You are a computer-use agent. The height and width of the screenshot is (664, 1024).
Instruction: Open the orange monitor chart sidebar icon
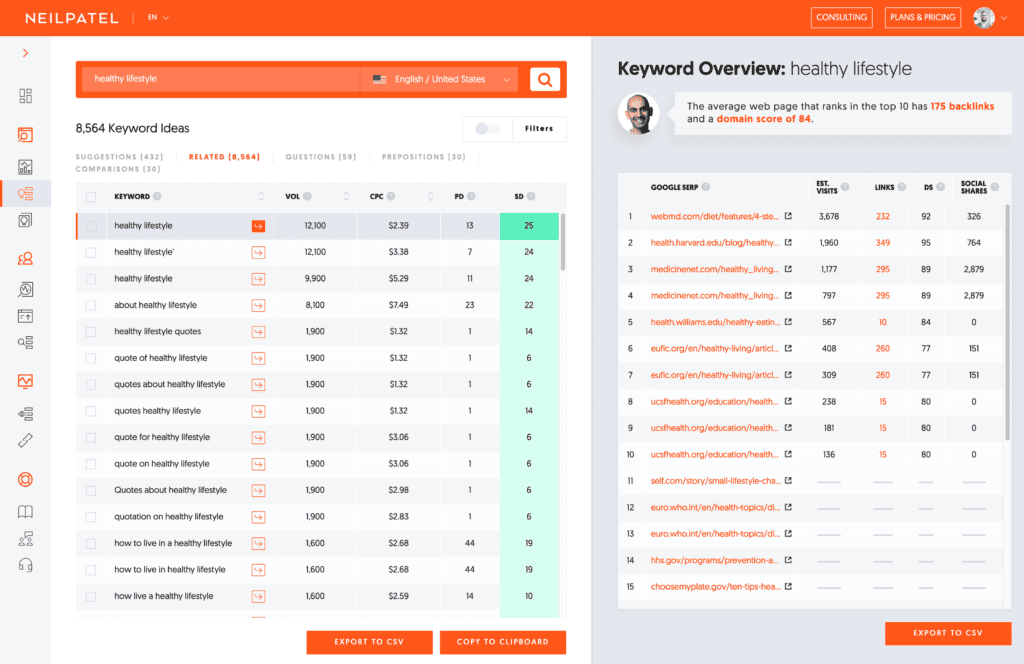tap(25, 381)
